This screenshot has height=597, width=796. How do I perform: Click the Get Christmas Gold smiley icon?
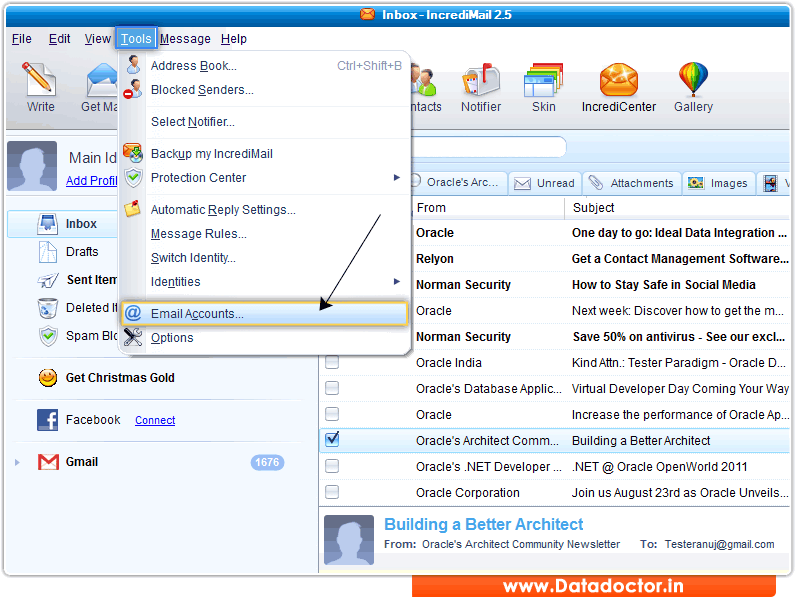point(48,378)
